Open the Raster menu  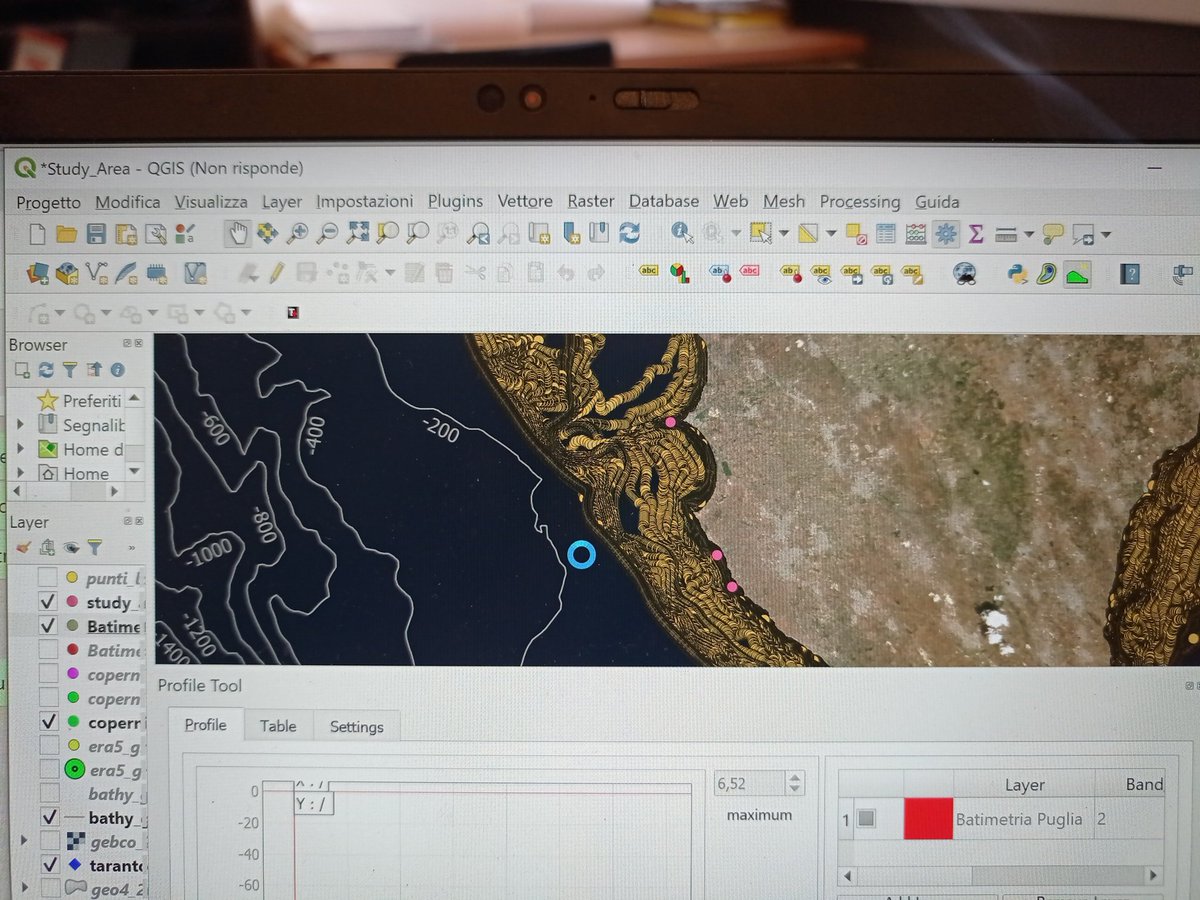(590, 201)
